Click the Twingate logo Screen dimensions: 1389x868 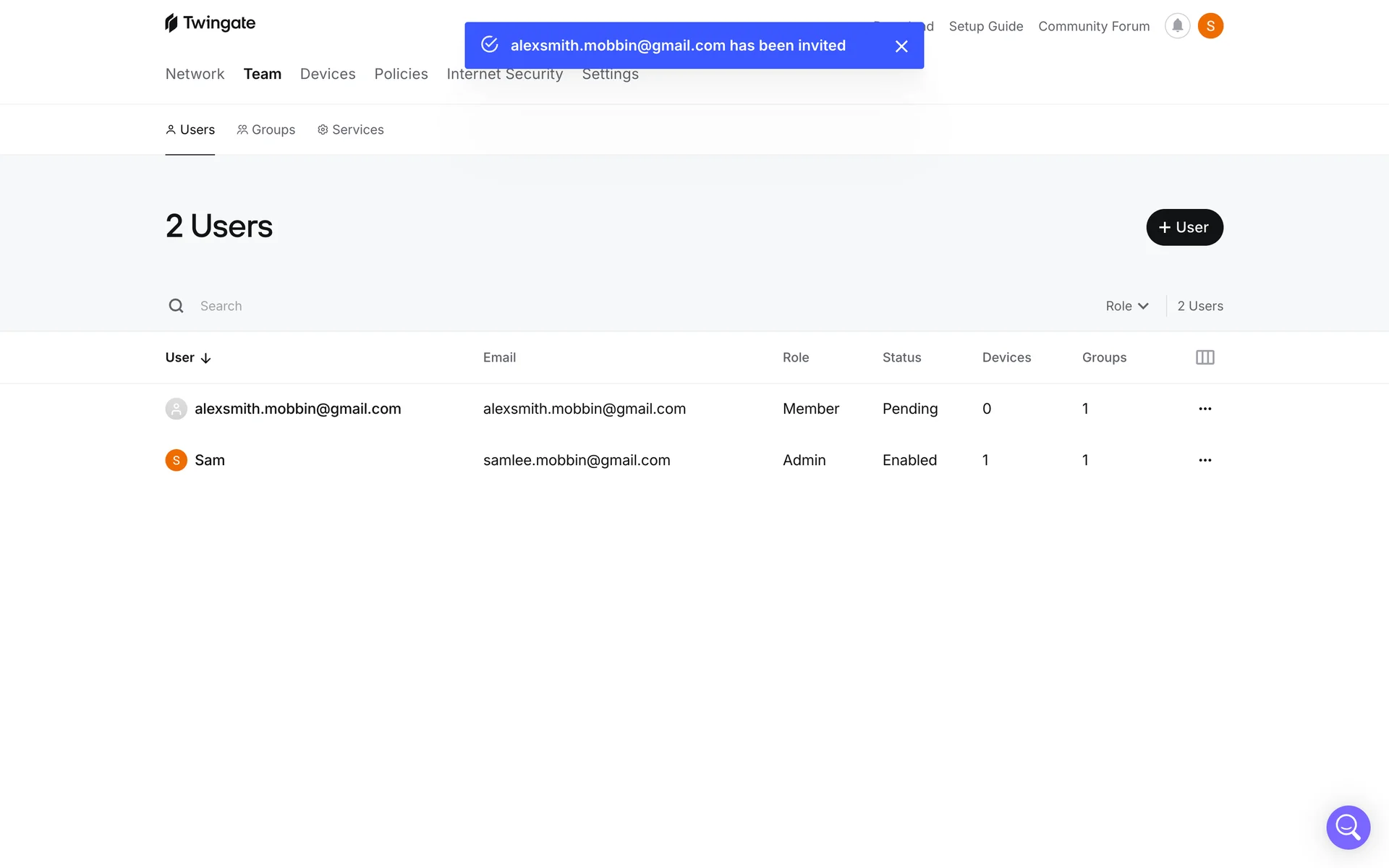click(210, 23)
